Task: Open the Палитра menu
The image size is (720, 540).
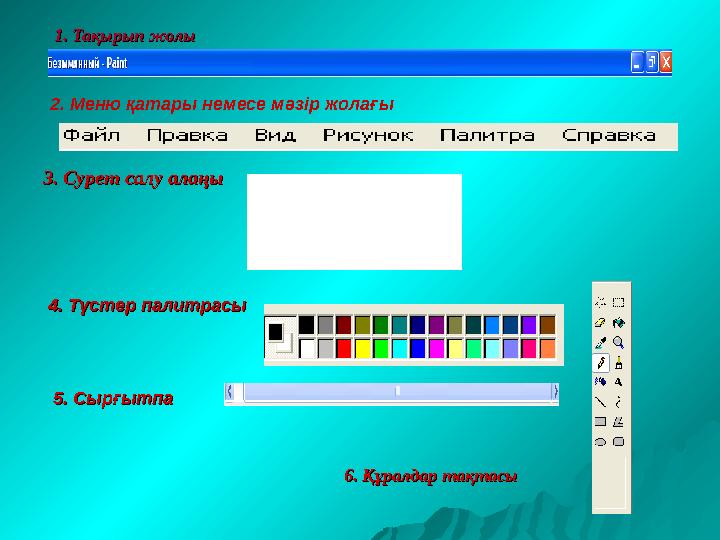Action: [487, 135]
